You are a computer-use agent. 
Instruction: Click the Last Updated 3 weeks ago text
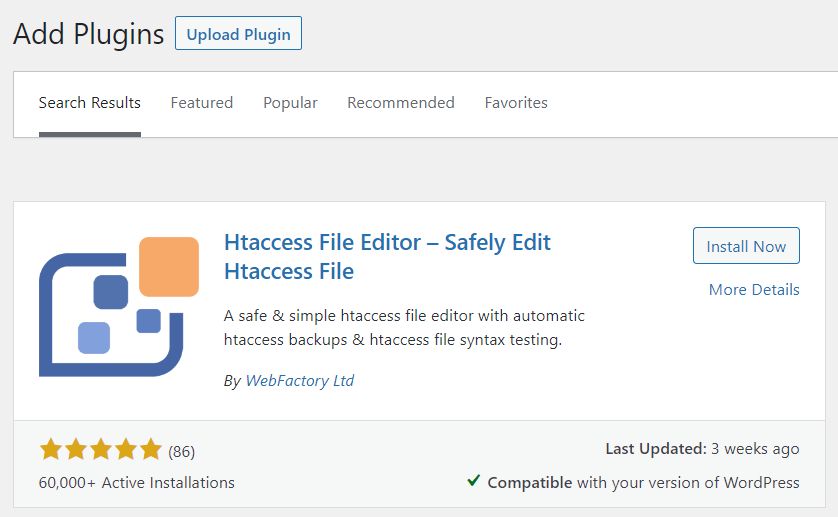pos(702,449)
